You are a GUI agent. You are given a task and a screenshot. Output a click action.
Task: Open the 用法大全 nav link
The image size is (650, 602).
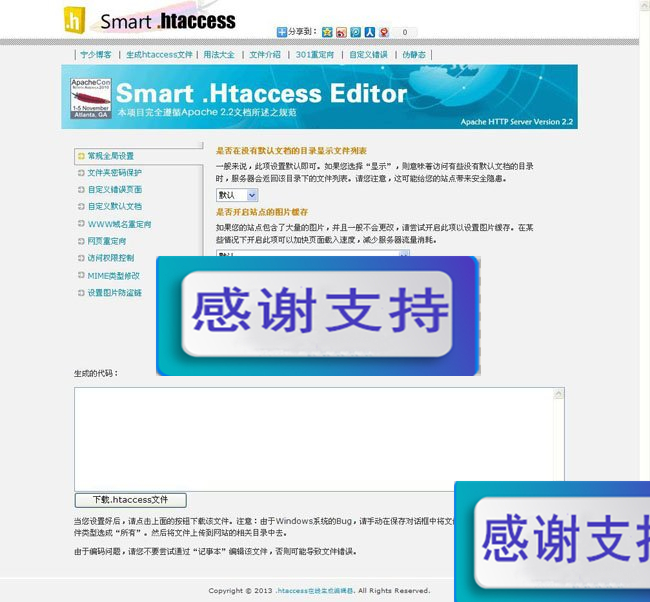(219, 55)
